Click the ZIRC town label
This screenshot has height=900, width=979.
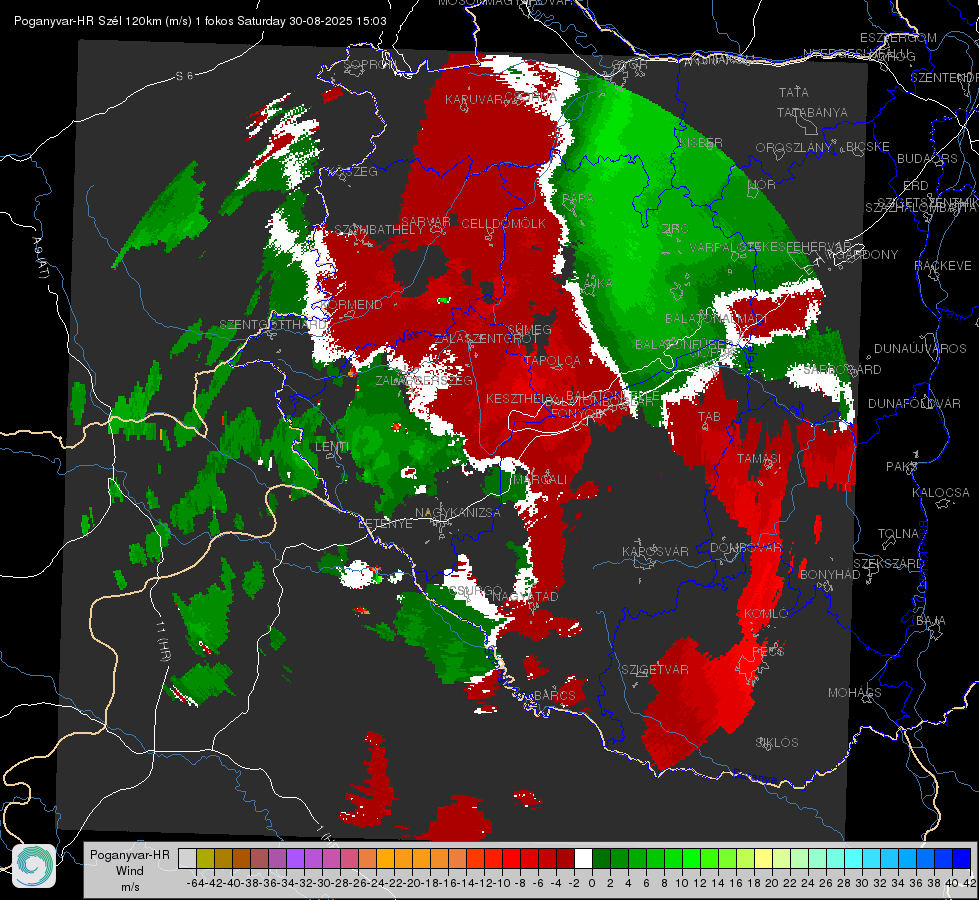tap(675, 229)
